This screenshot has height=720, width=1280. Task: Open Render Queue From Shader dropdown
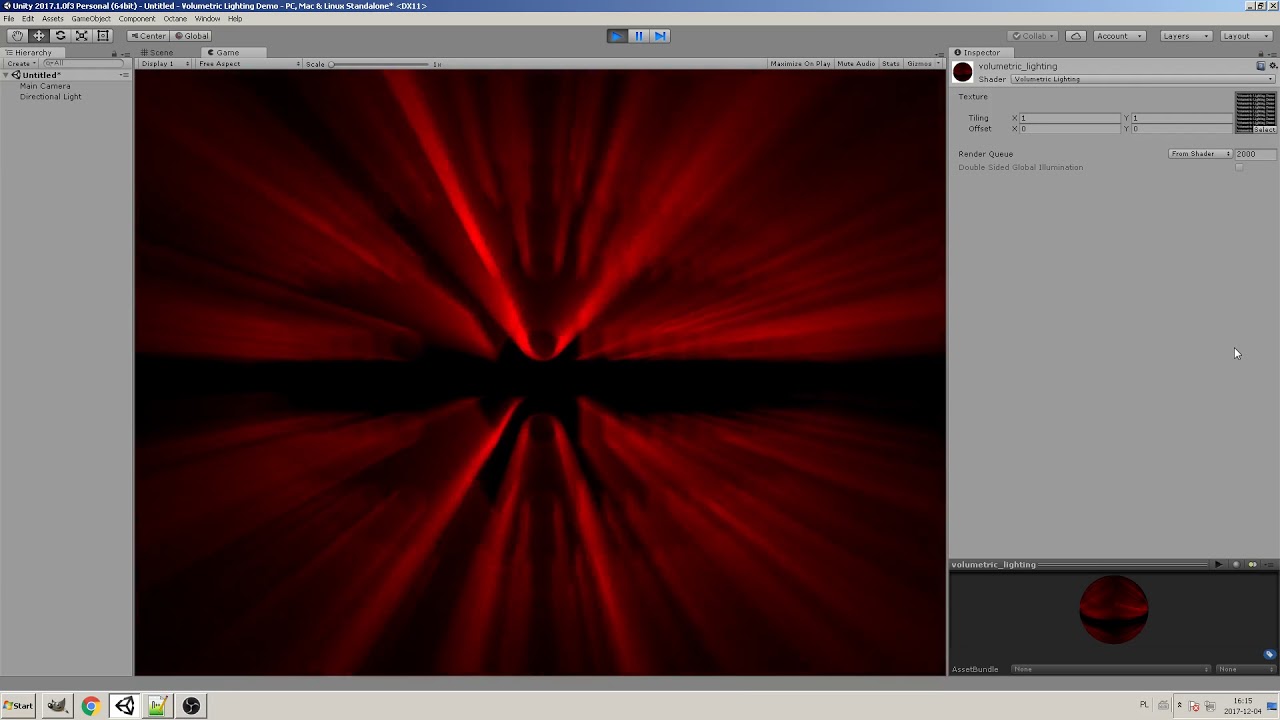click(x=1201, y=154)
